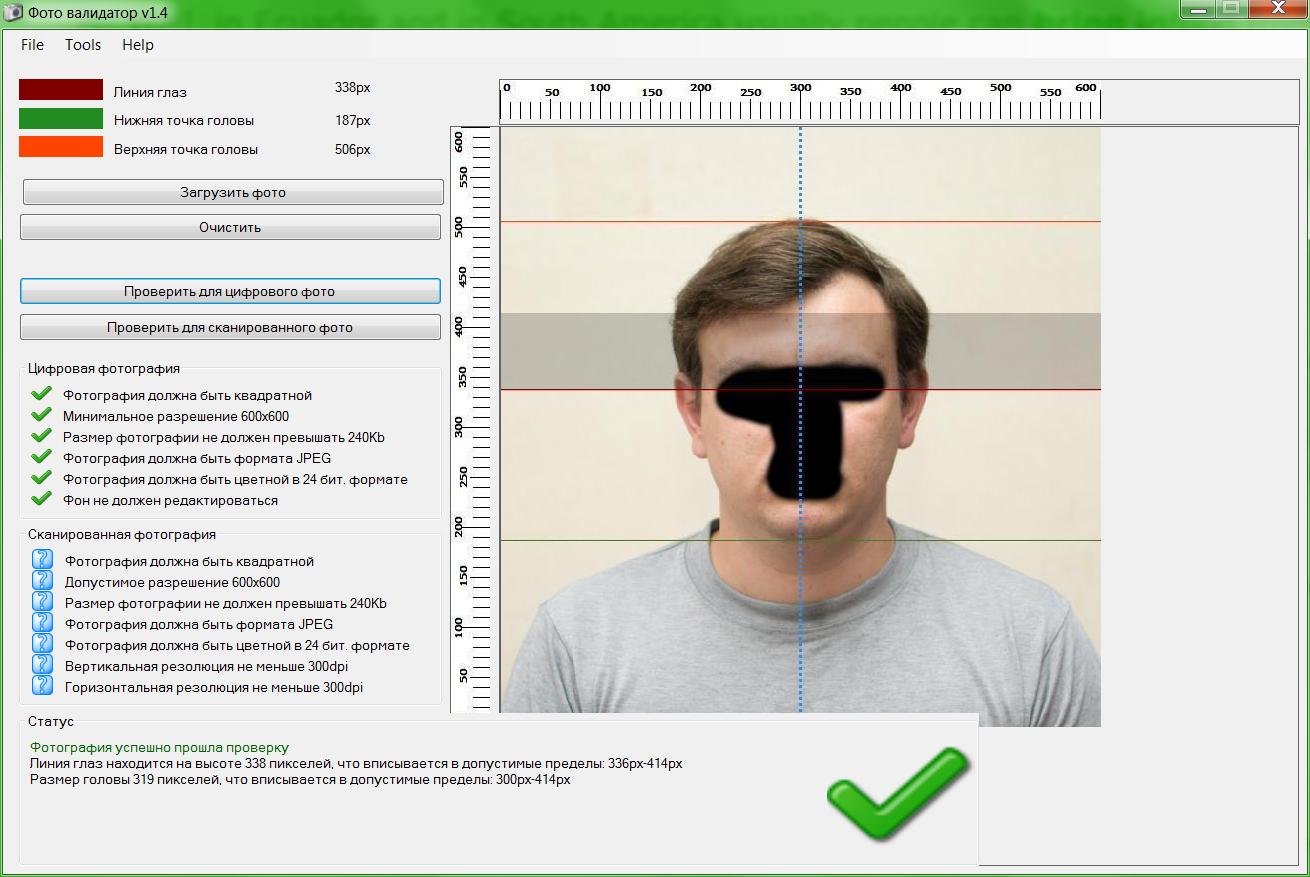Screen dimensions: 1310x877
Task: Click Проверить для сканированного фото button
Action: click(x=230, y=327)
